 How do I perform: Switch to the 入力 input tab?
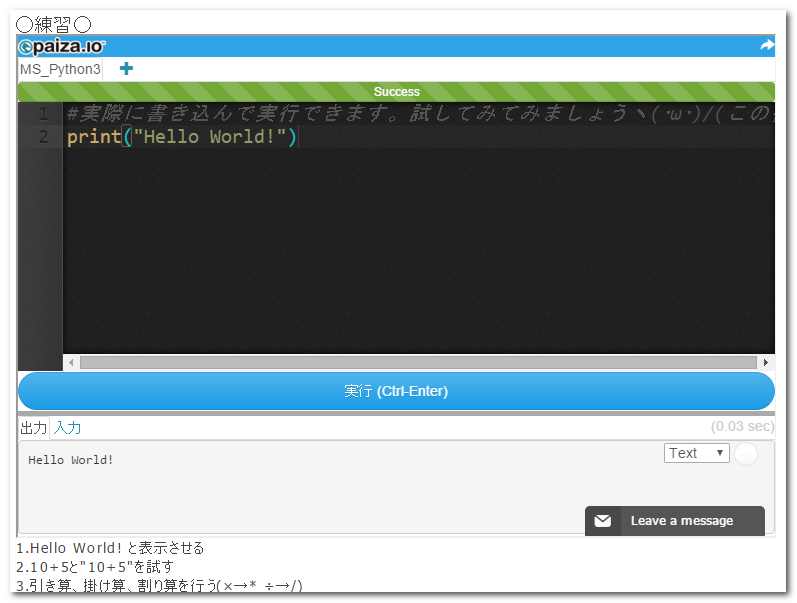67,428
